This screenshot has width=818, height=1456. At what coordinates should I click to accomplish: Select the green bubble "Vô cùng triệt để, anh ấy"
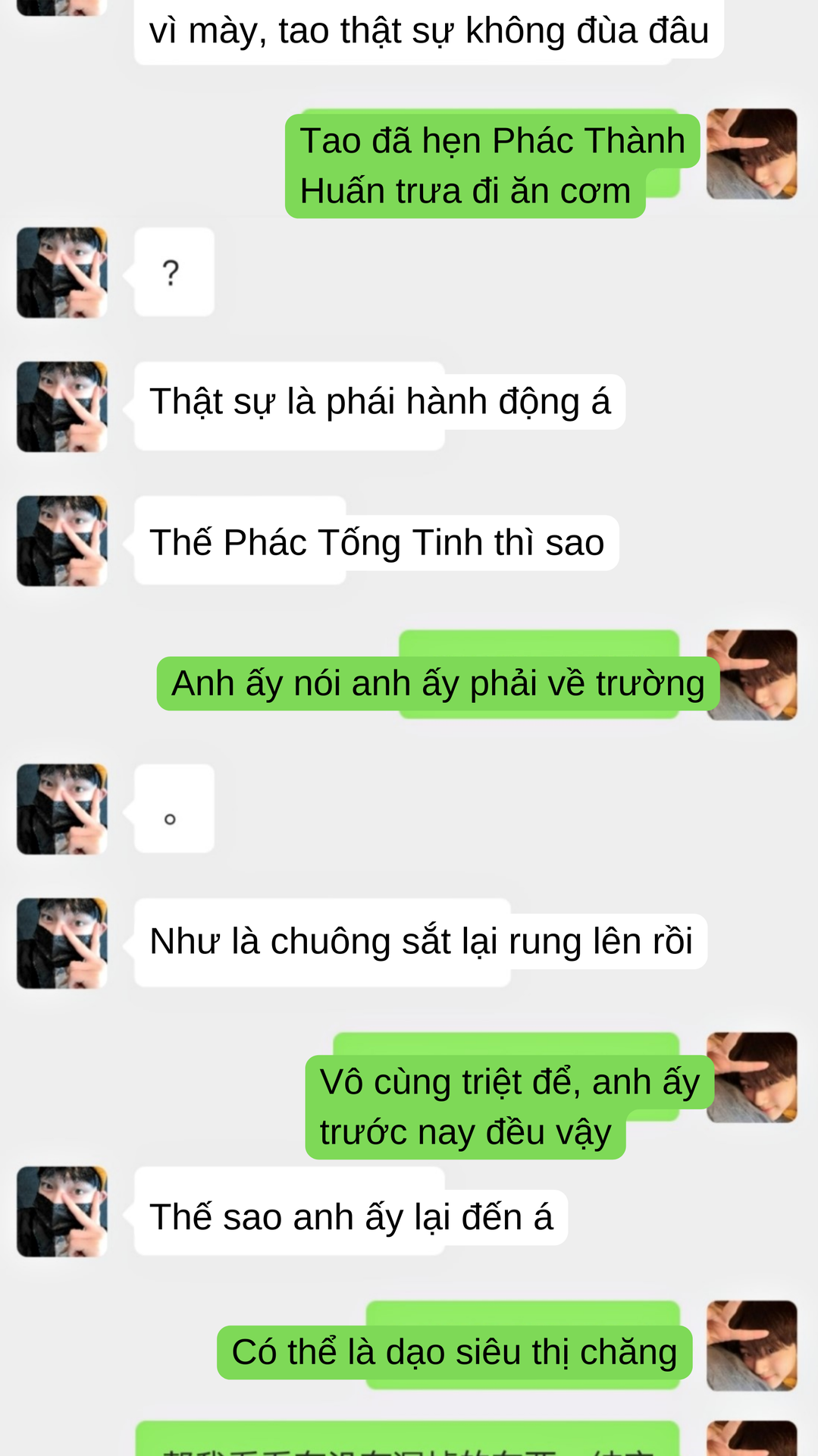509,1107
